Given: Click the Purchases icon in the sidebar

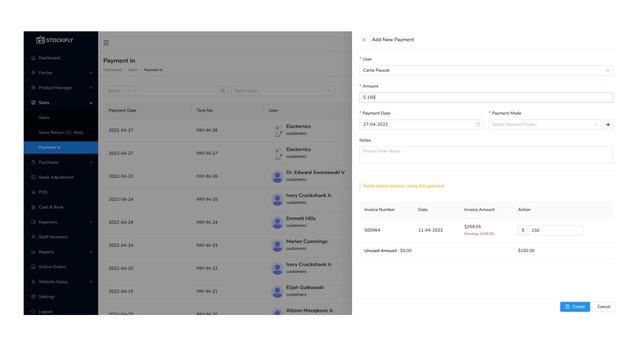Looking at the screenshot, I should coord(33,162).
